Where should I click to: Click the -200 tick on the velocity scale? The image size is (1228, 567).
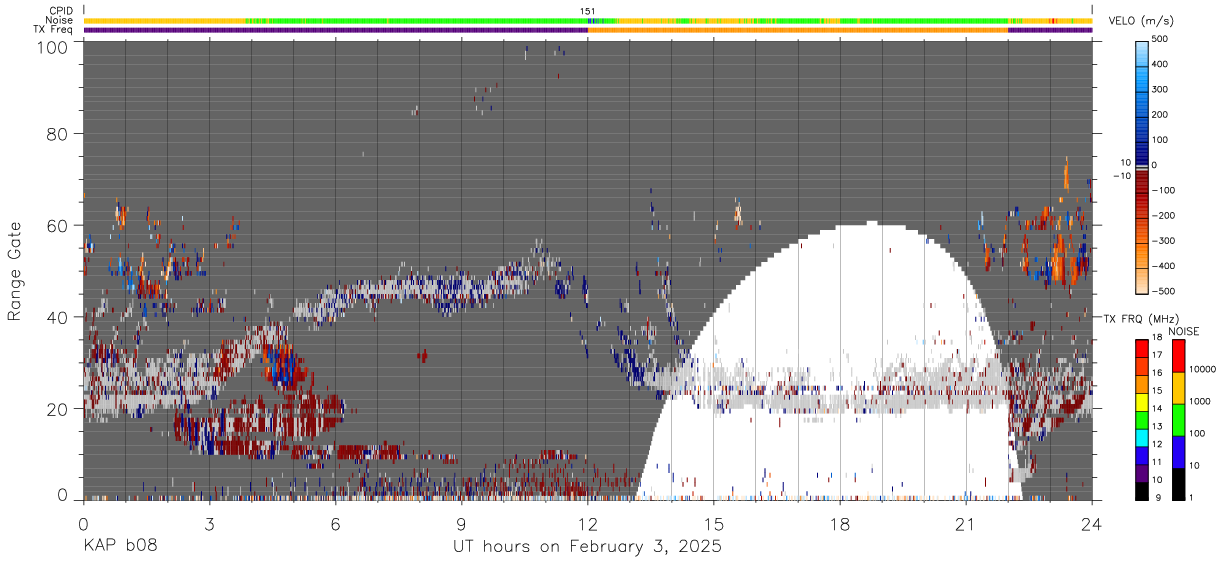coord(1164,216)
